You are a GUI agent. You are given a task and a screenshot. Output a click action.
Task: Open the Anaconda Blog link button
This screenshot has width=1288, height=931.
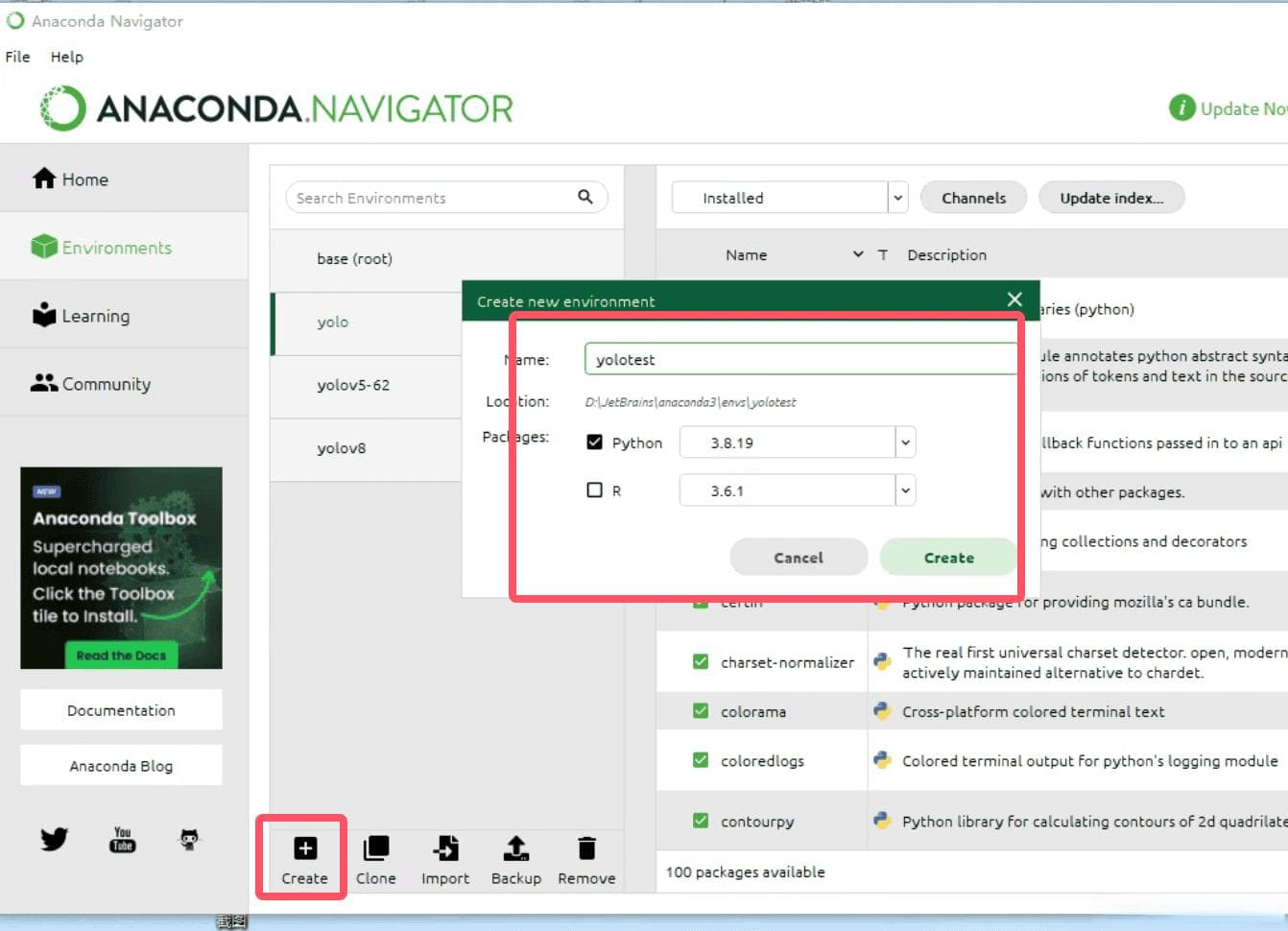click(121, 766)
